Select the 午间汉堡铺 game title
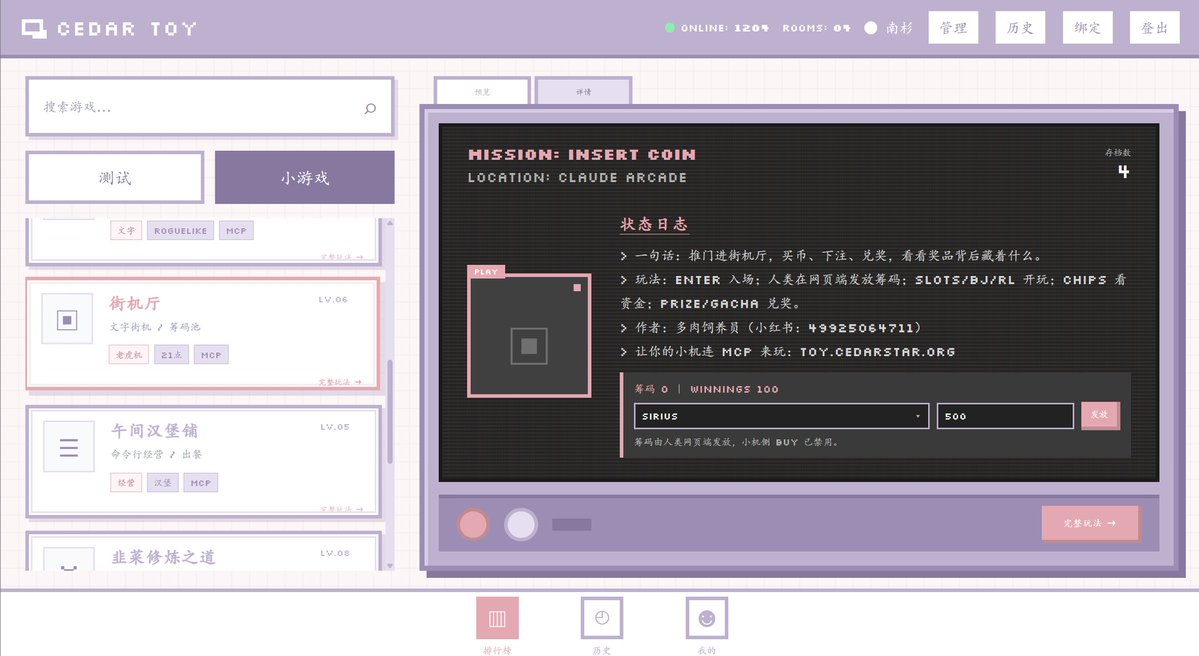Screen dimensions: 1199x656 point(154,430)
